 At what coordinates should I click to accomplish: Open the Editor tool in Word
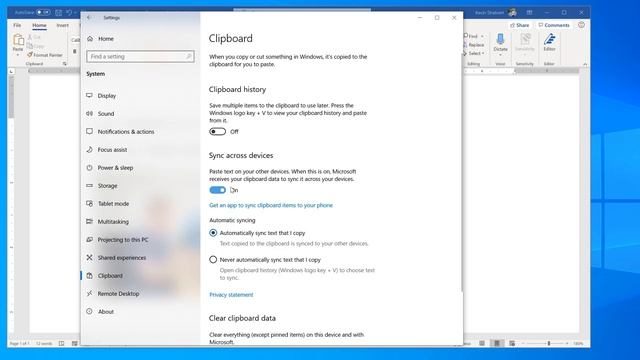click(549, 42)
